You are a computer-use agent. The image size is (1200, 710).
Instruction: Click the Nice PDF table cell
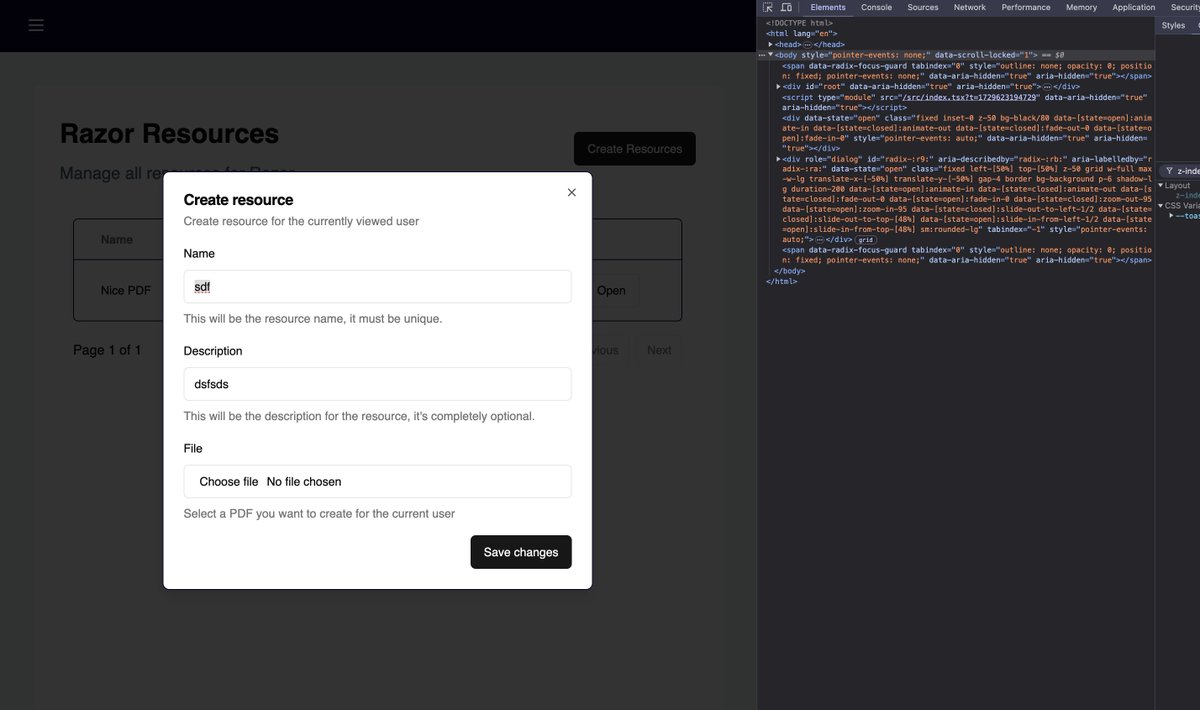pyautogui.click(x=126, y=290)
